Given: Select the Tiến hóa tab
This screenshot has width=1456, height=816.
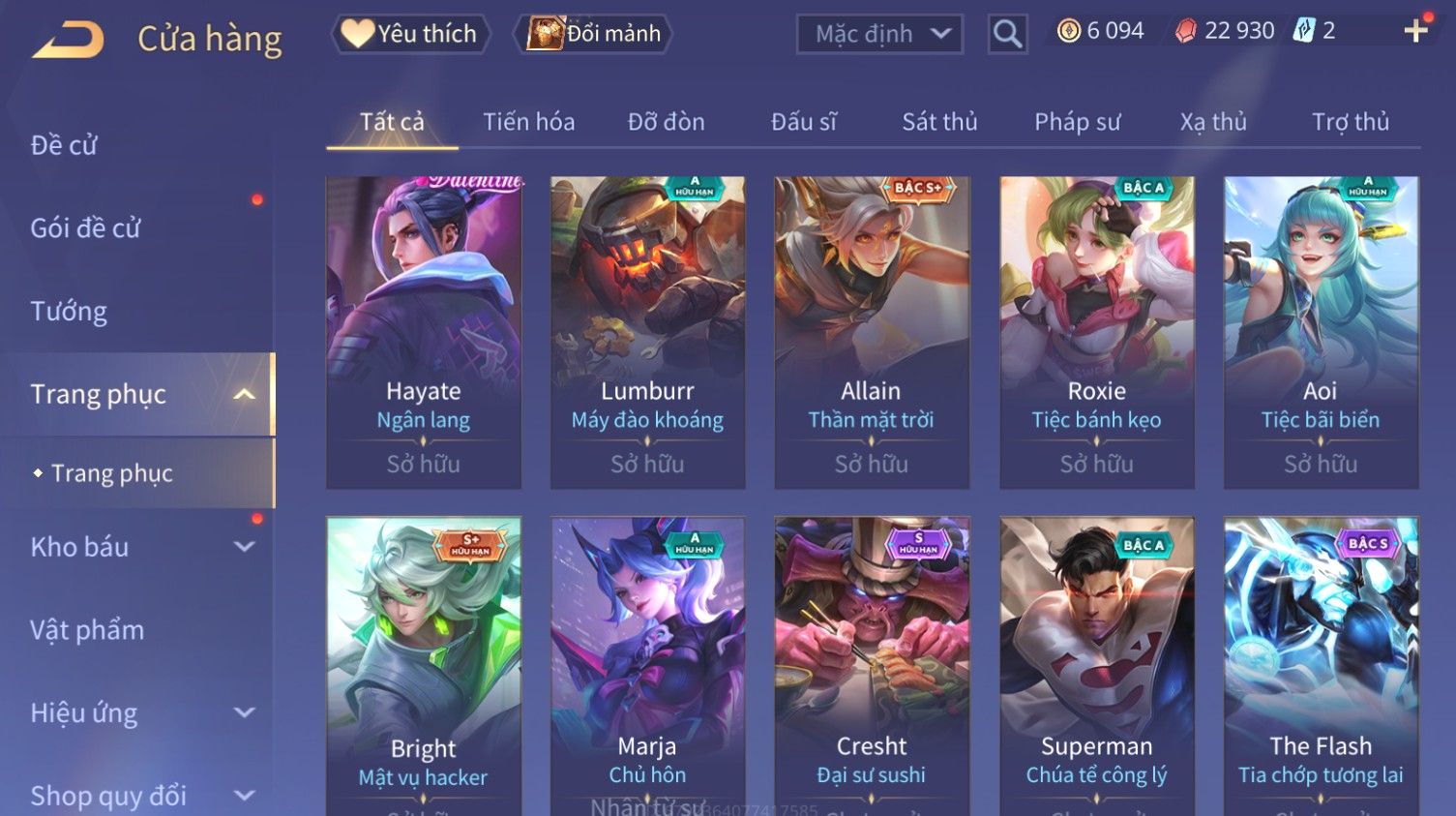Looking at the screenshot, I should pyautogui.click(x=528, y=122).
